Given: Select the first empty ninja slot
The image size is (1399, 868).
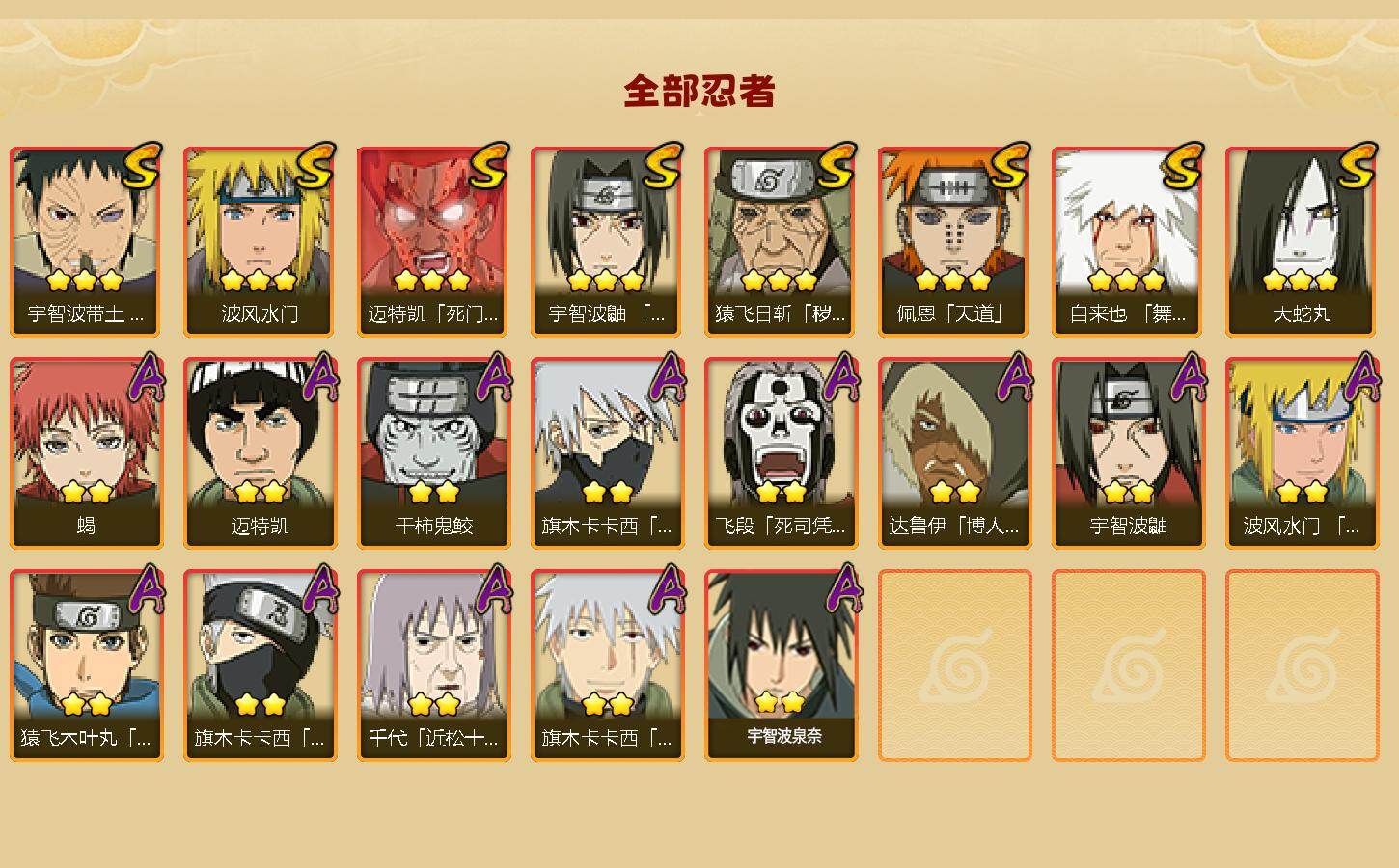Looking at the screenshot, I should (x=954, y=665).
